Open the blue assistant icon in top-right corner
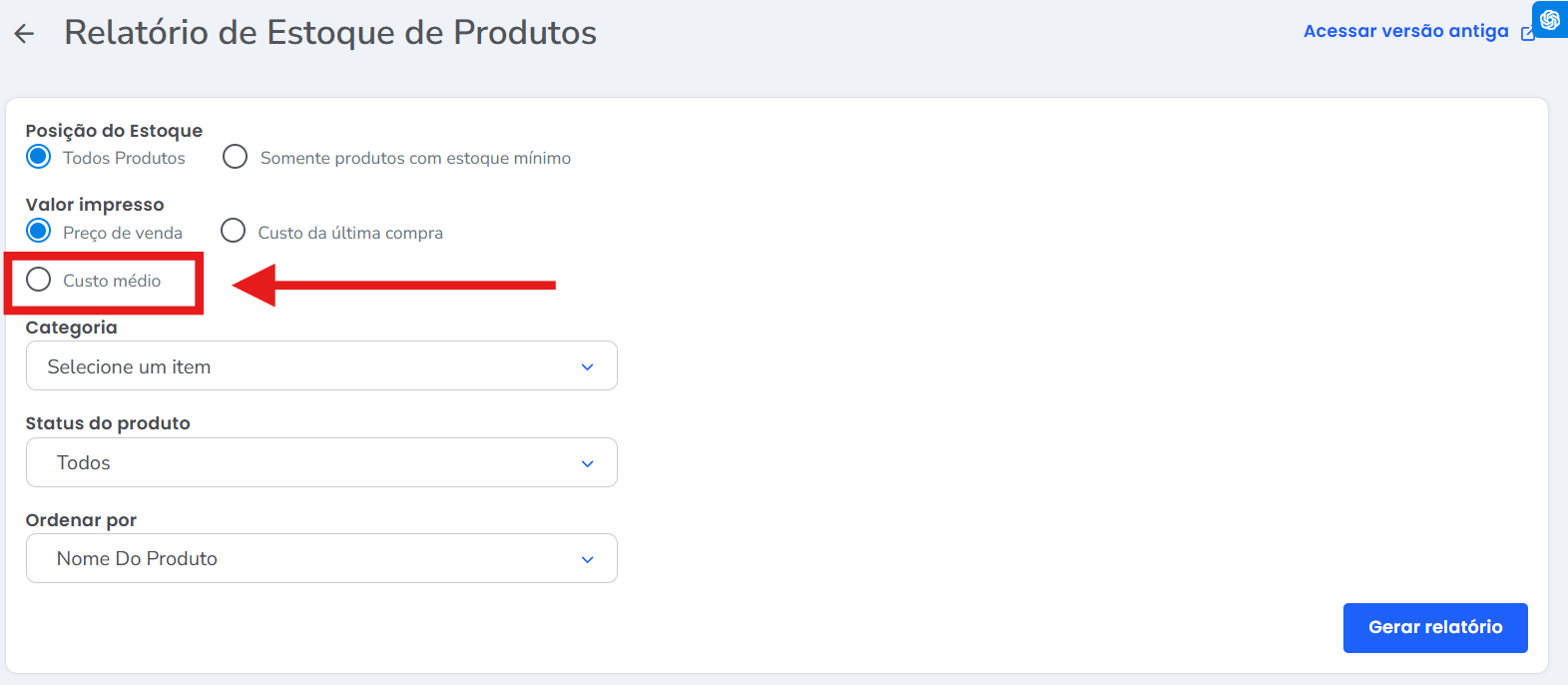This screenshot has width=1568, height=685. (x=1550, y=20)
